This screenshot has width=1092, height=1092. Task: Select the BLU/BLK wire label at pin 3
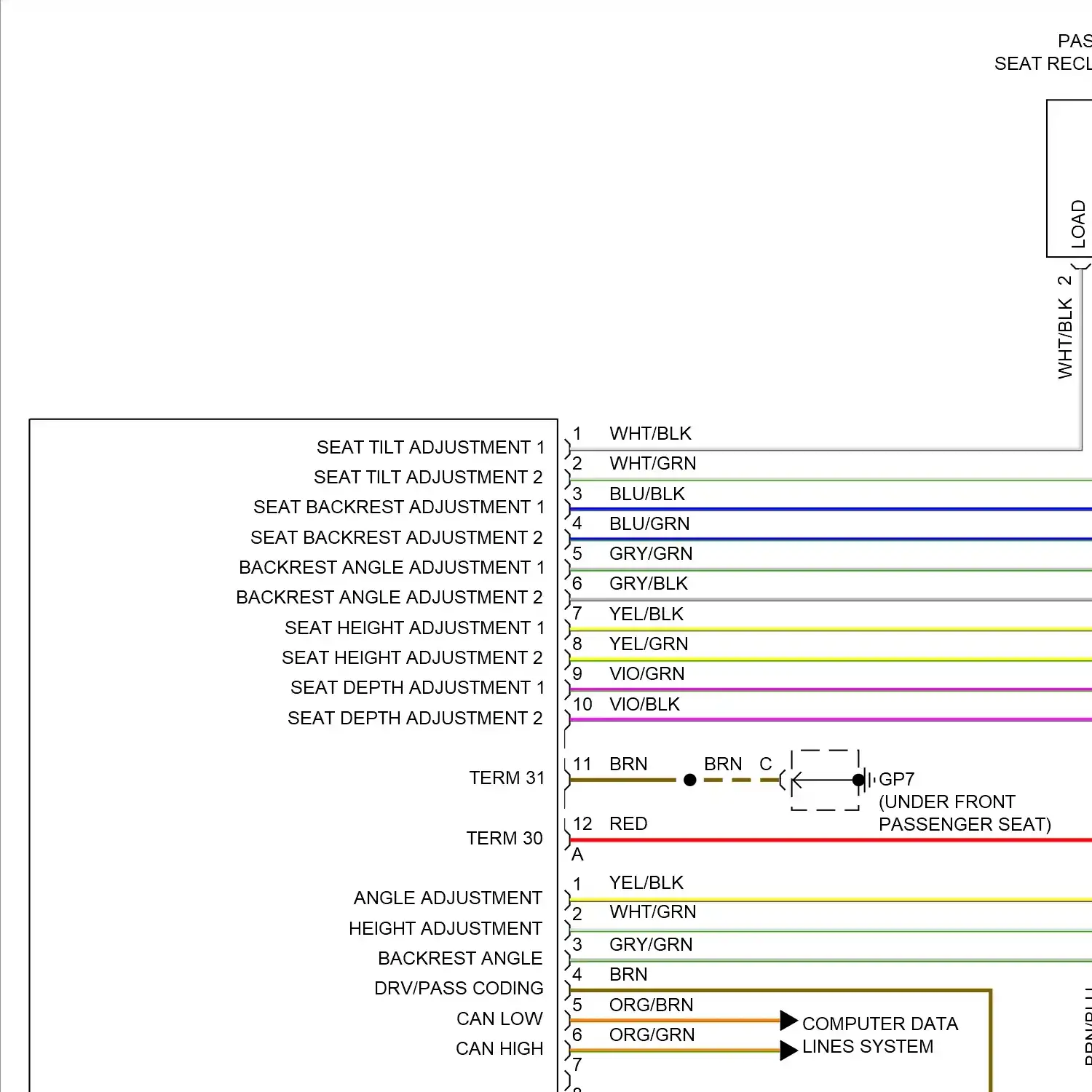pos(647,494)
